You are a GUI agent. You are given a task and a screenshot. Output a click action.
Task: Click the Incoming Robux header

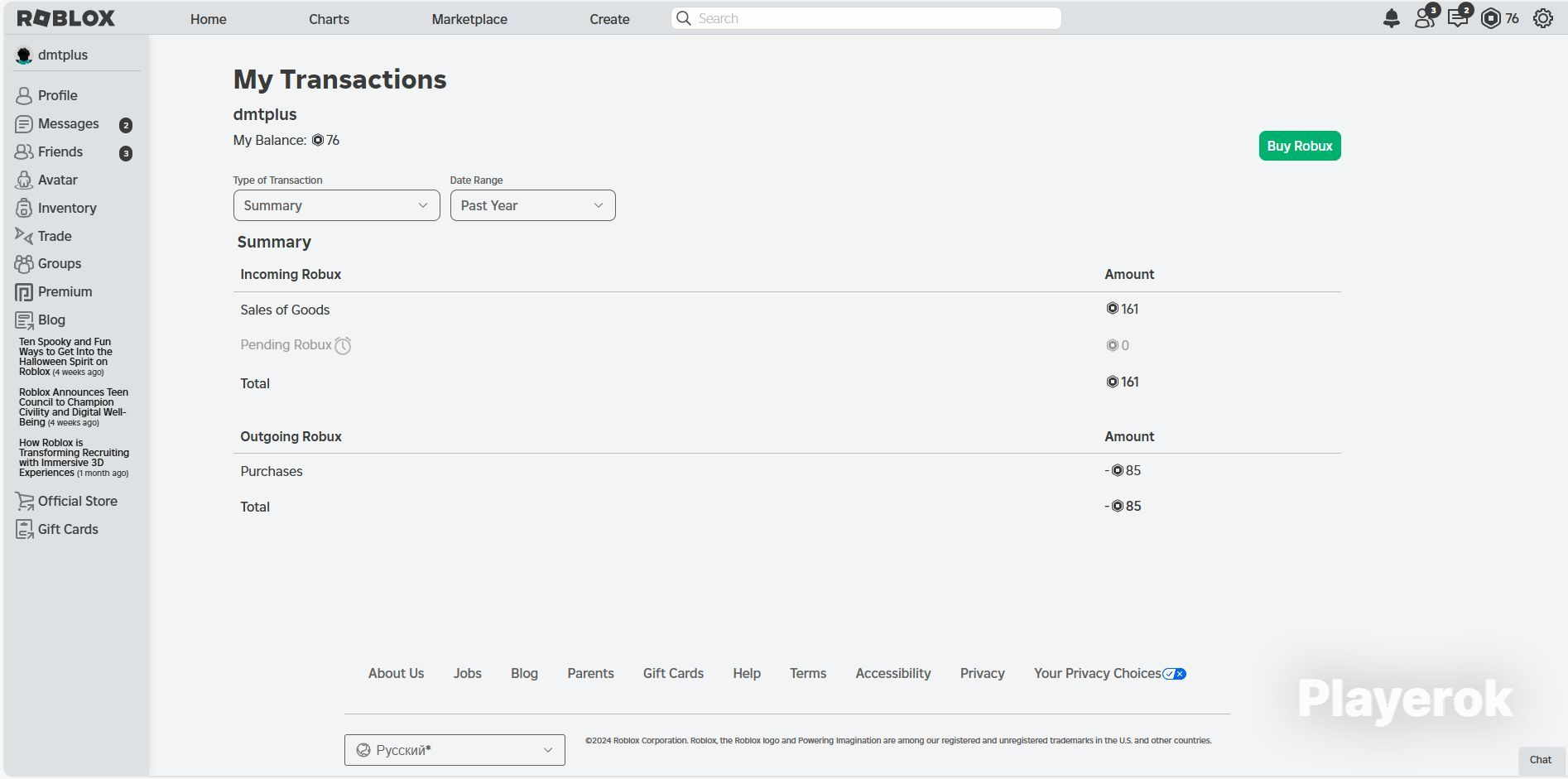(x=291, y=275)
